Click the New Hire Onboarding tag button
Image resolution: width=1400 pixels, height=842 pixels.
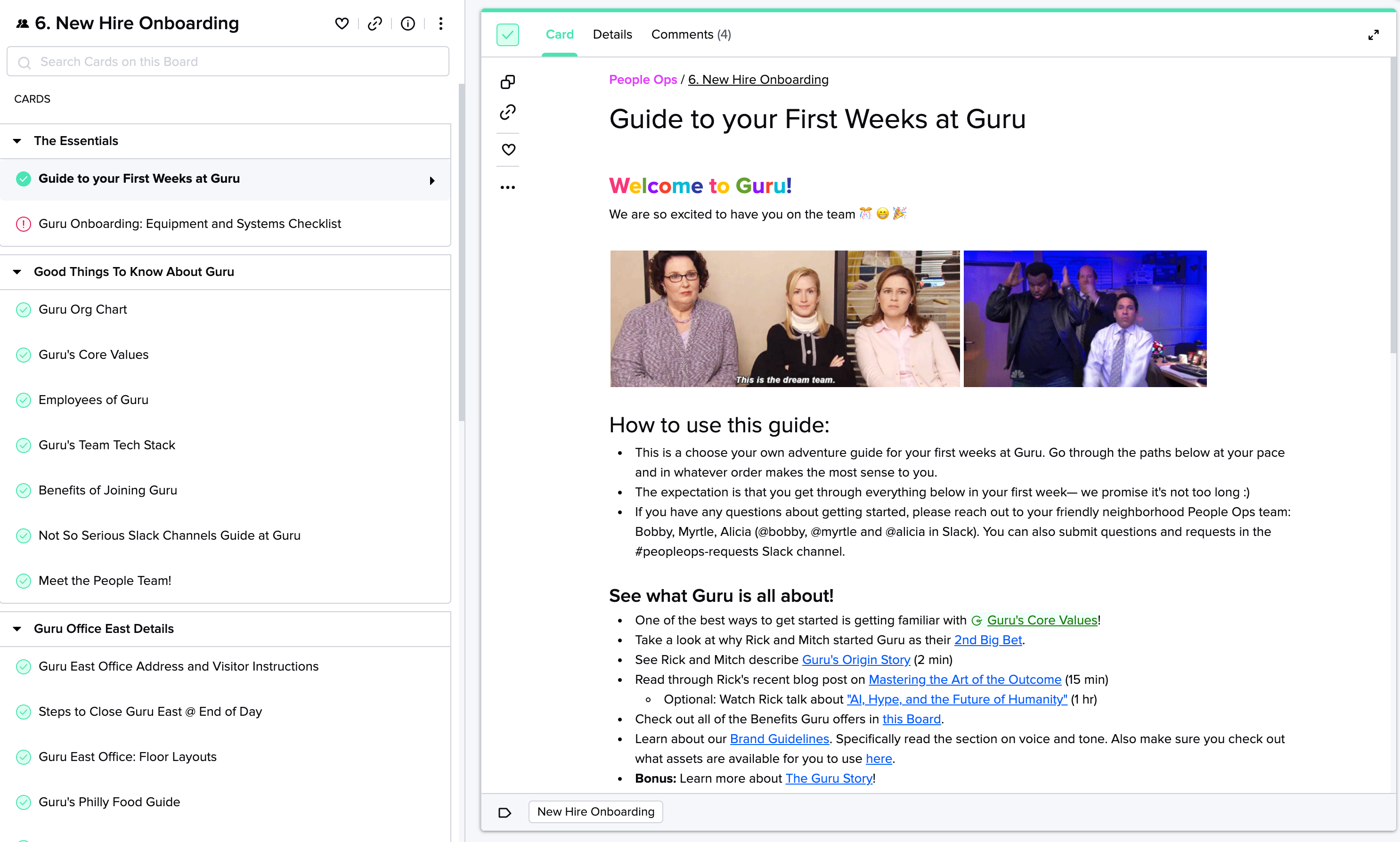coord(596,811)
